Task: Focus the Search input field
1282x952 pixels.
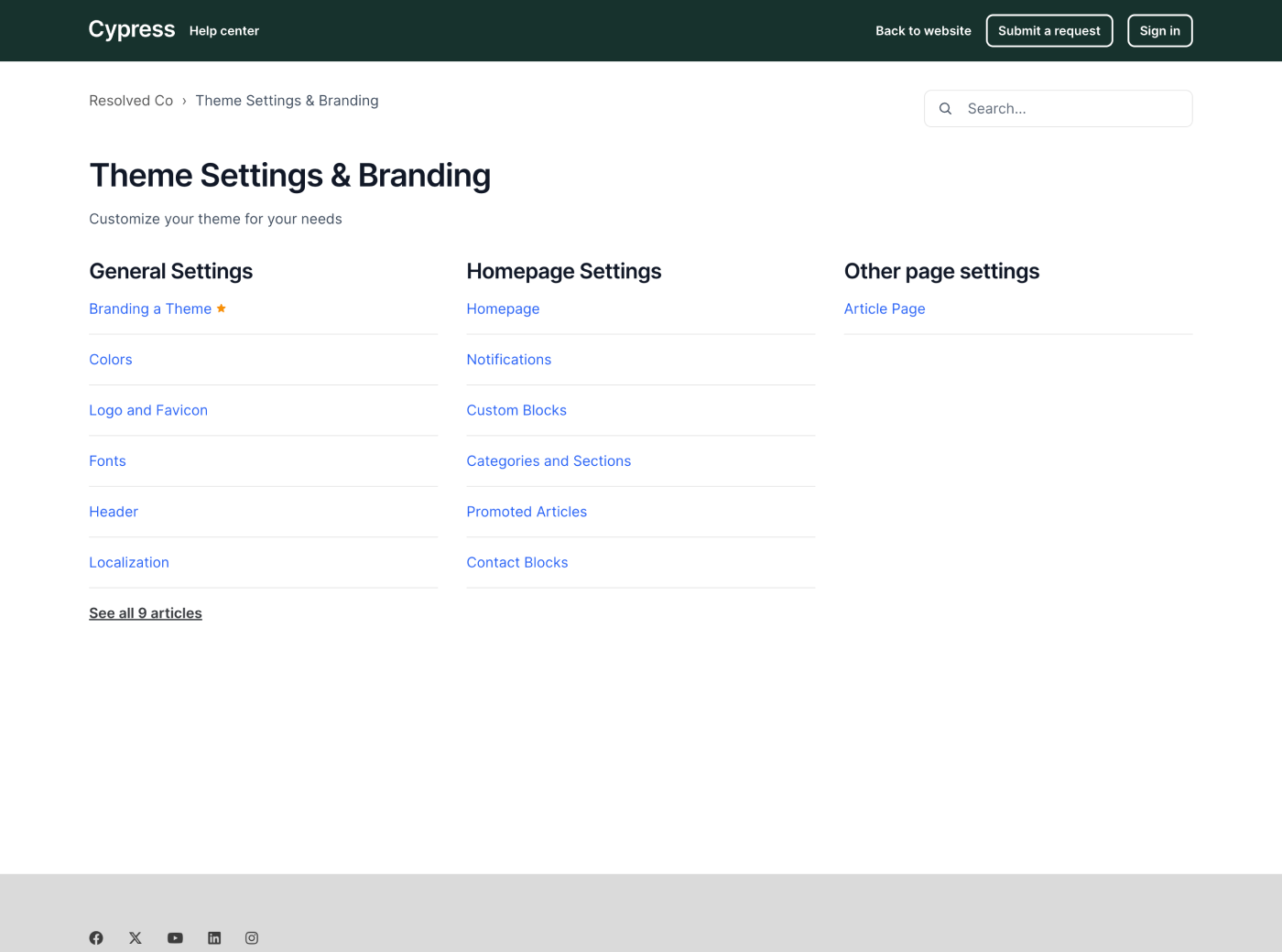Action: click(x=1071, y=108)
